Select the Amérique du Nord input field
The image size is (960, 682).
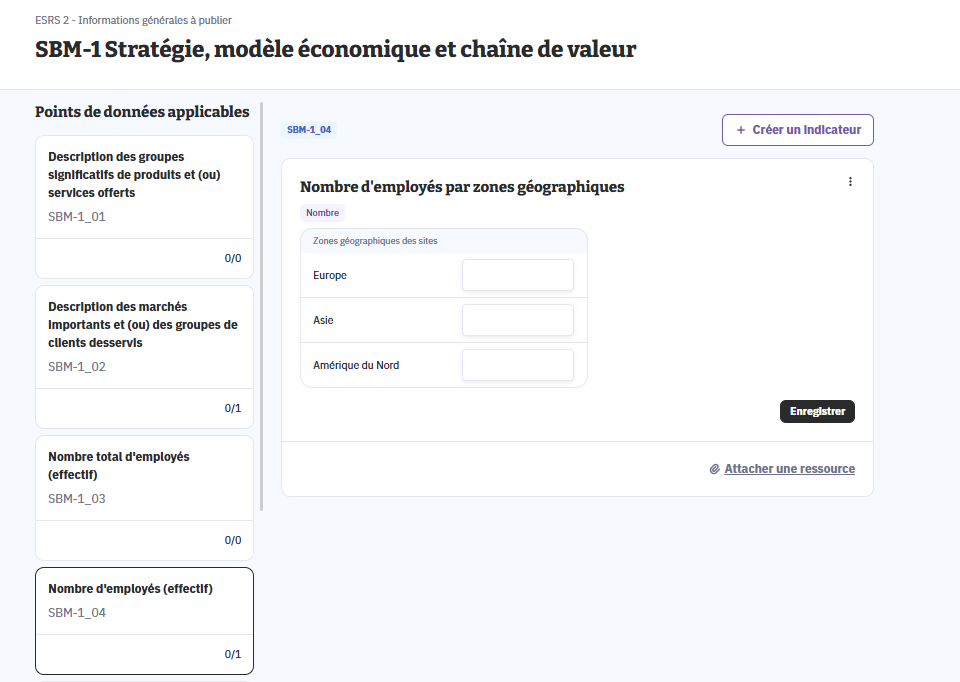click(517, 365)
